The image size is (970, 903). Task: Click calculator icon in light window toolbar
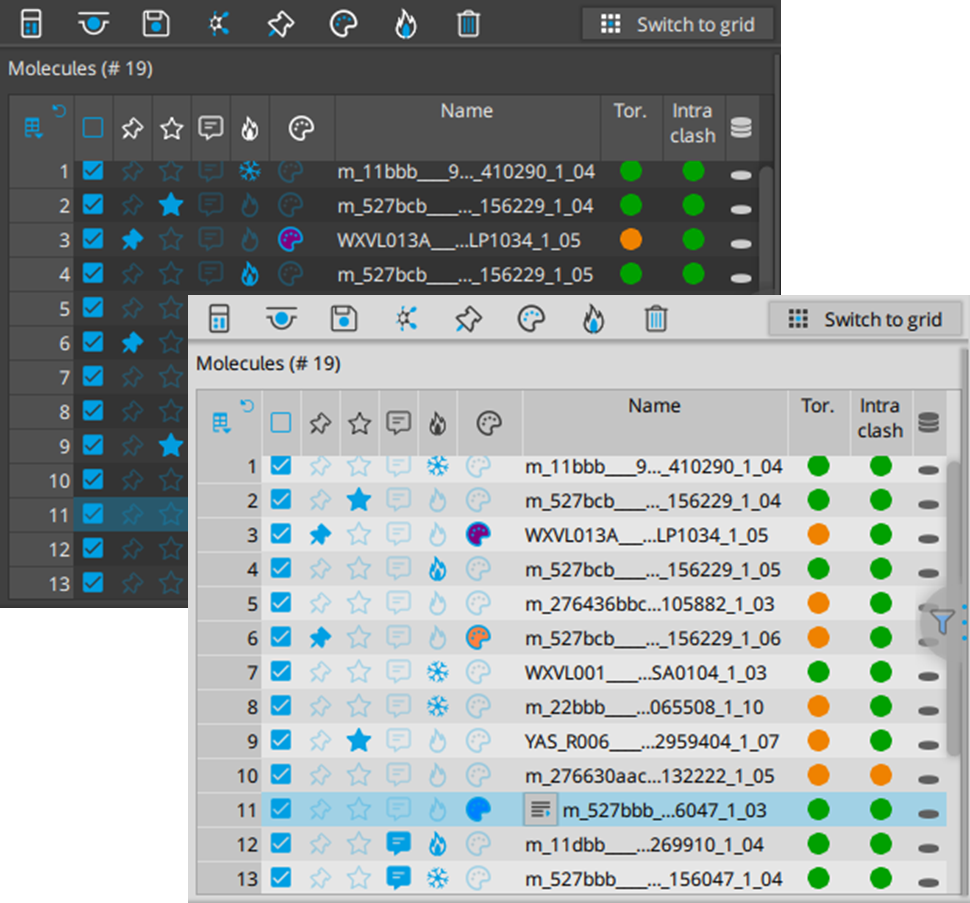pyautogui.click(x=219, y=319)
